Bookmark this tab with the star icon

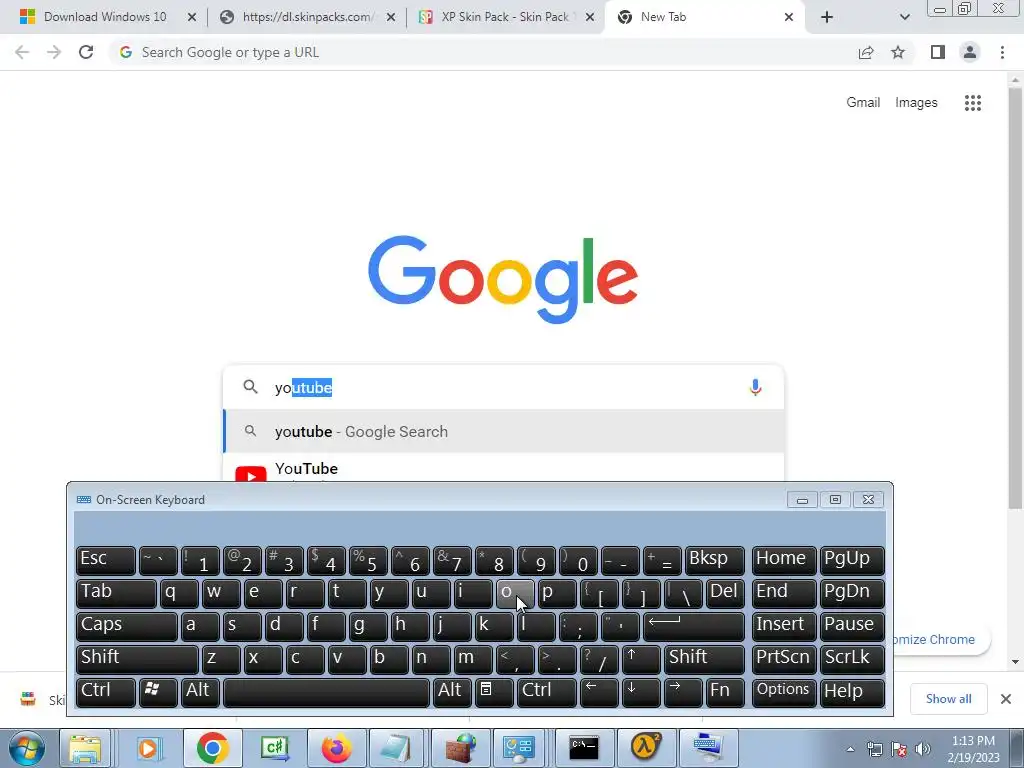coord(898,52)
